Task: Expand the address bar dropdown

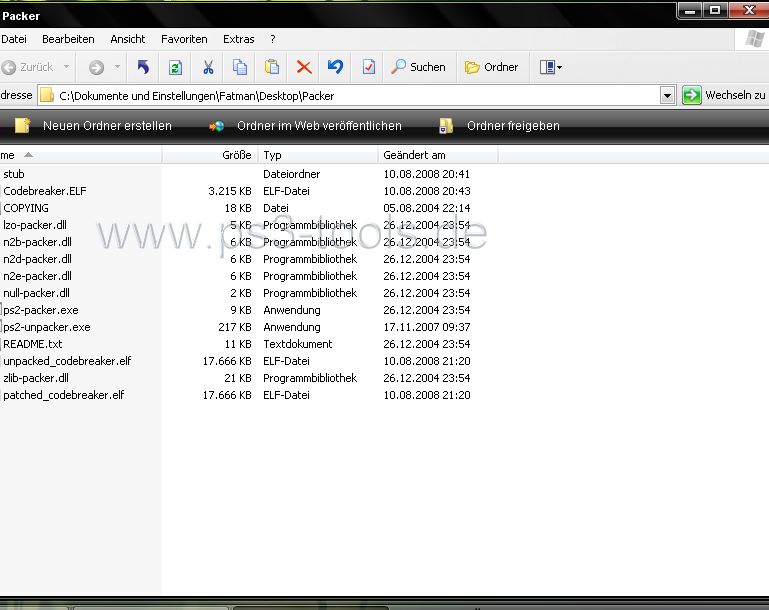Action: [667, 96]
